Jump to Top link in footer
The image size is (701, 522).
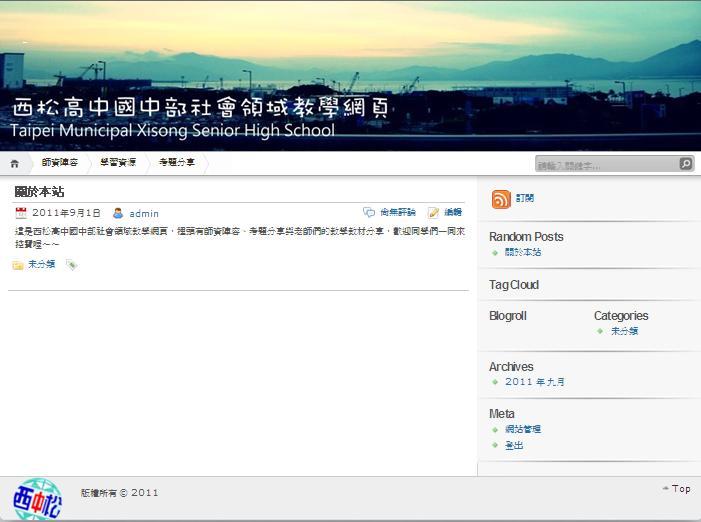pyautogui.click(x=676, y=489)
